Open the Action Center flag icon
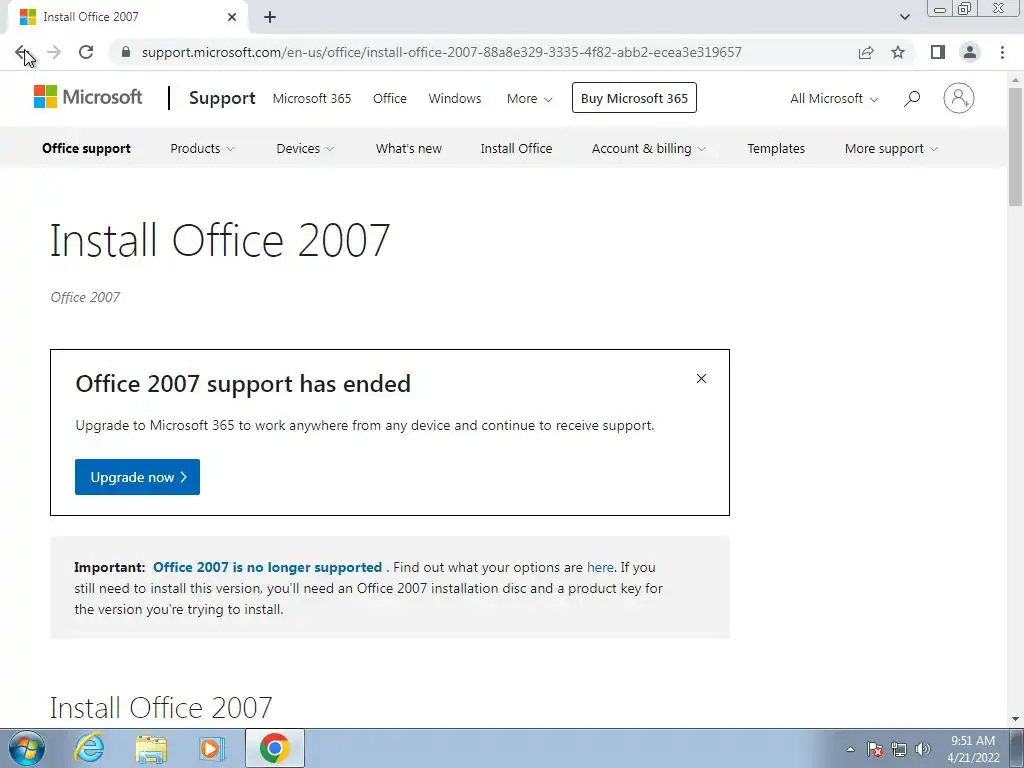Image resolution: width=1024 pixels, height=768 pixels. 875,749
